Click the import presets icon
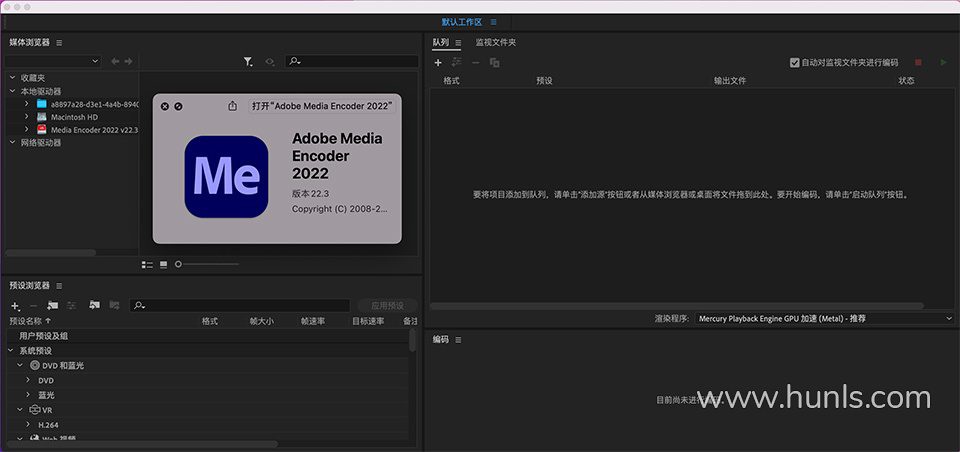 pyautogui.click(x=94, y=304)
